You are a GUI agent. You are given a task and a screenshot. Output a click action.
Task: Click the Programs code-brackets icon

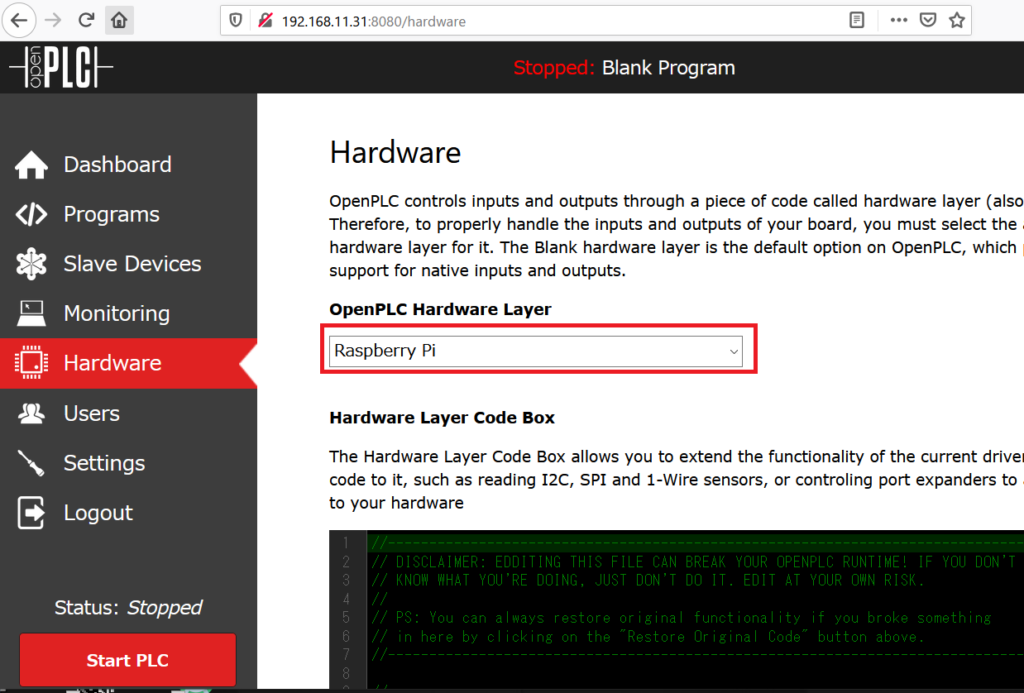point(31,215)
